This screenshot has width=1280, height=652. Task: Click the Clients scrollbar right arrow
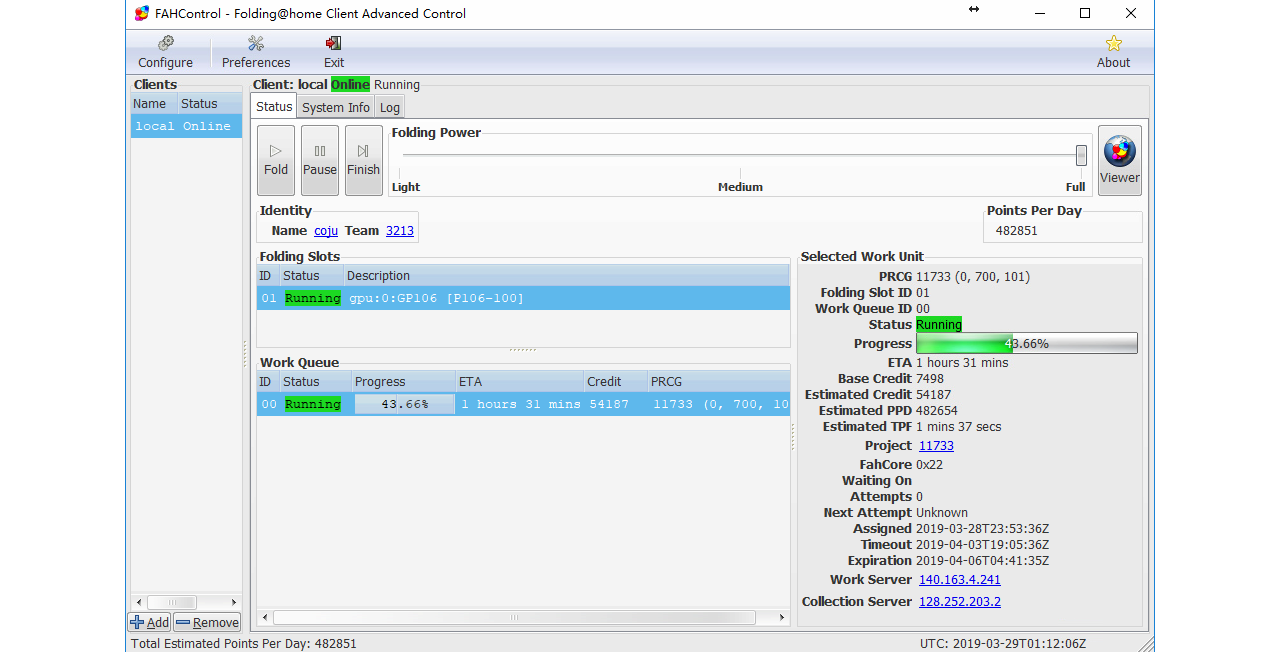click(x=235, y=603)
